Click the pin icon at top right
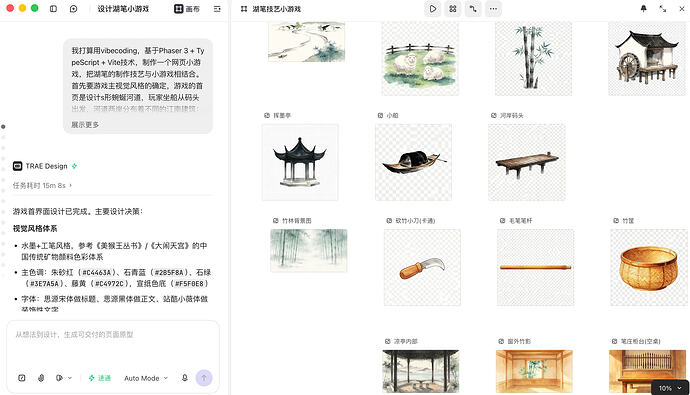Screen dimensions: 690x395 point(643,9)
